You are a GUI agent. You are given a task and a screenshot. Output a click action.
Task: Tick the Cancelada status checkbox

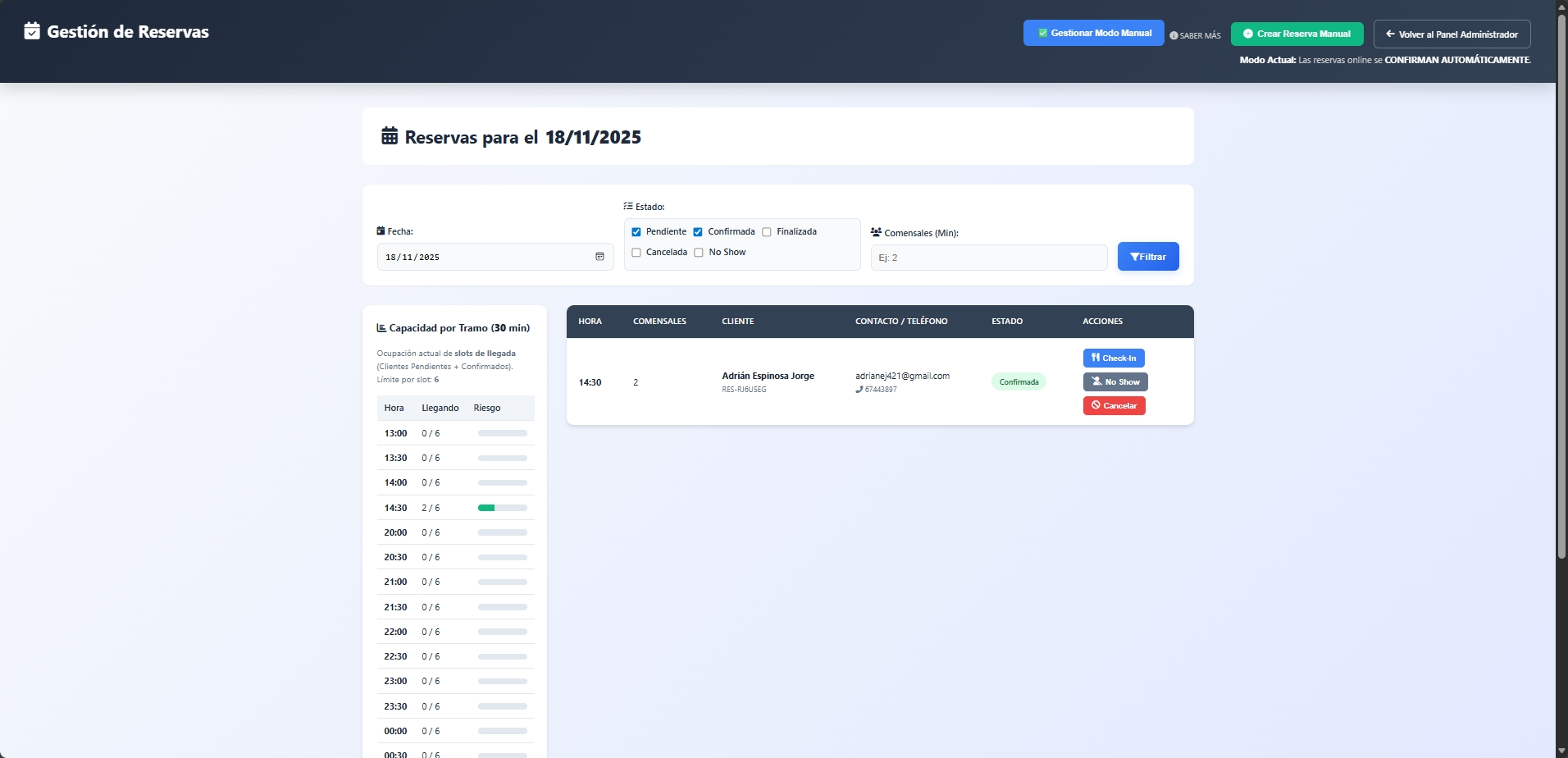(x=636, y=253)
